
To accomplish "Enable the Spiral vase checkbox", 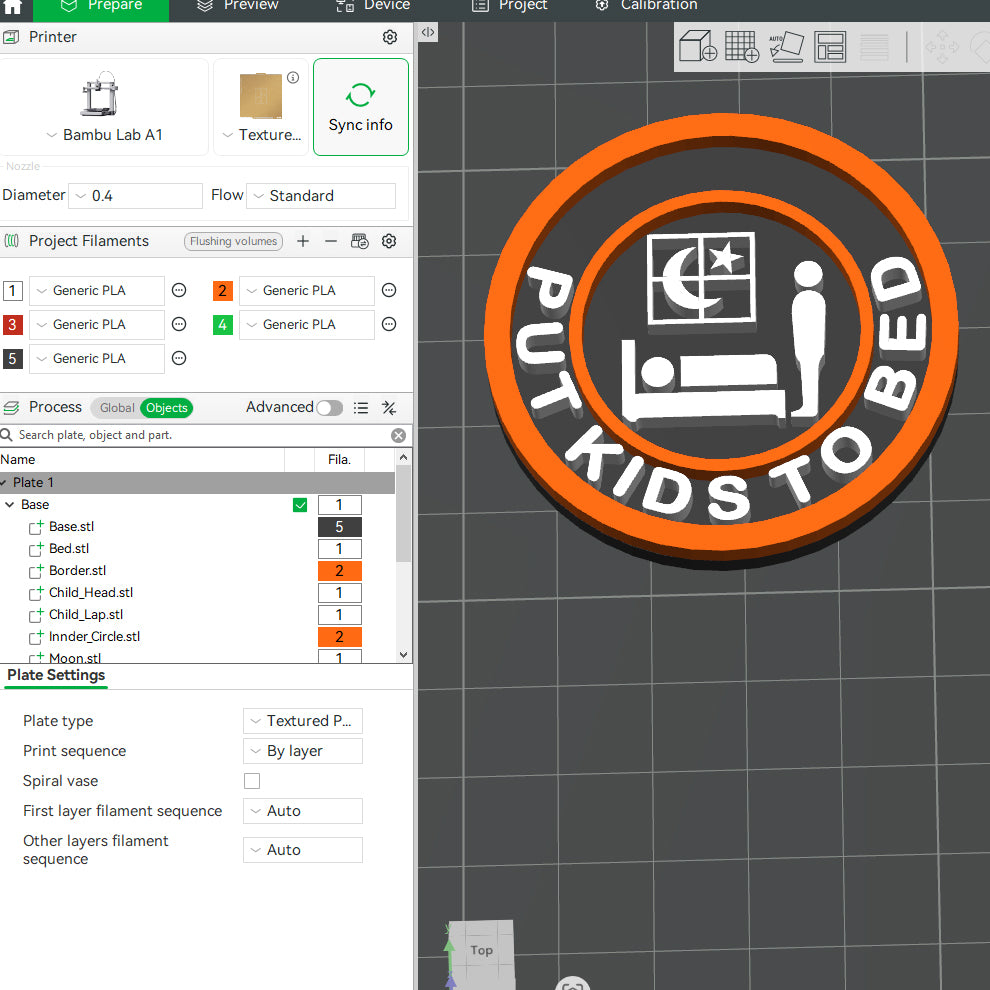I will coord(252,781).
